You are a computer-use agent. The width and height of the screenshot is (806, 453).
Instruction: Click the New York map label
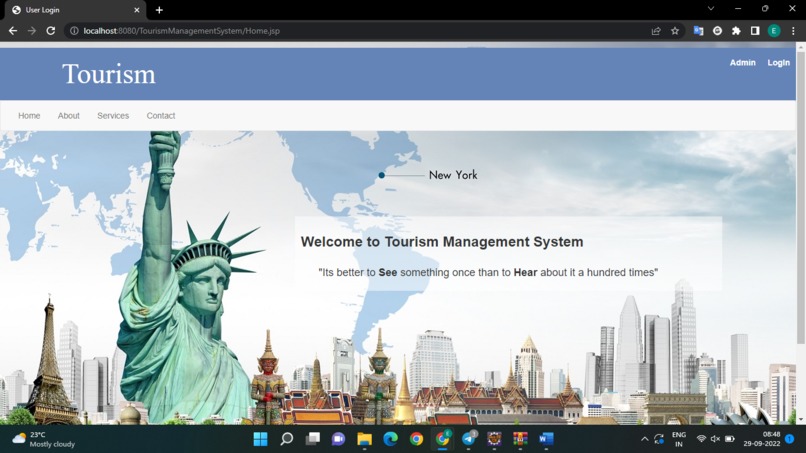pos(453,175)
